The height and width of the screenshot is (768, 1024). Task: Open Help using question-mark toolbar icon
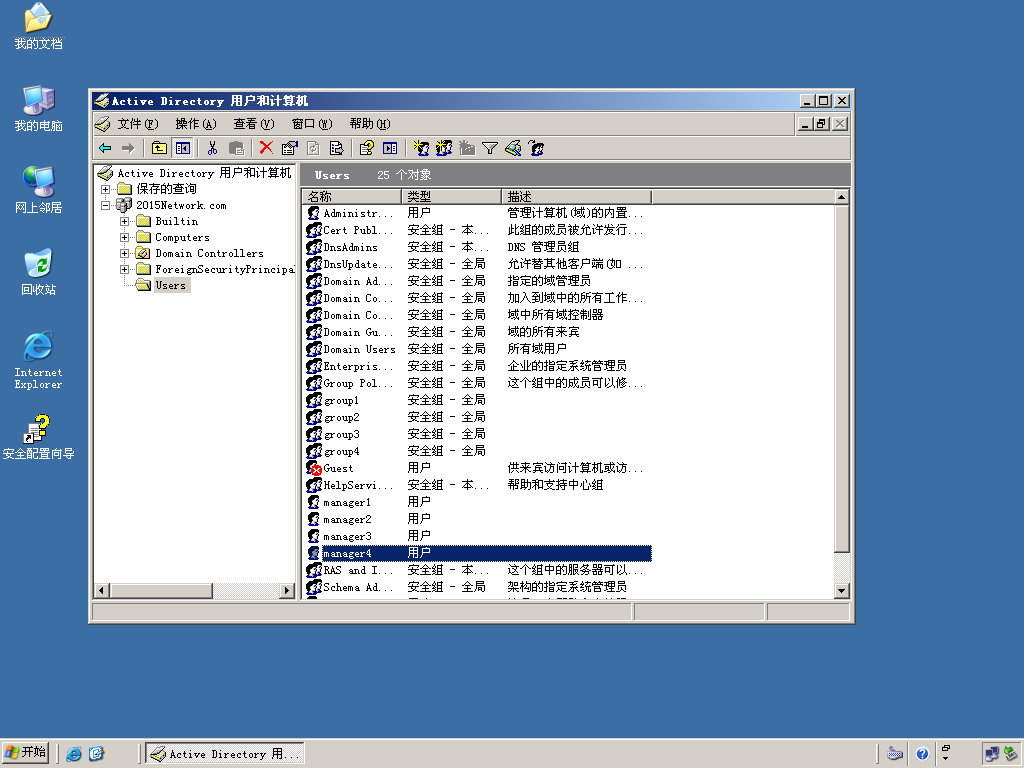pyautogui.click(x=366, y=148)
